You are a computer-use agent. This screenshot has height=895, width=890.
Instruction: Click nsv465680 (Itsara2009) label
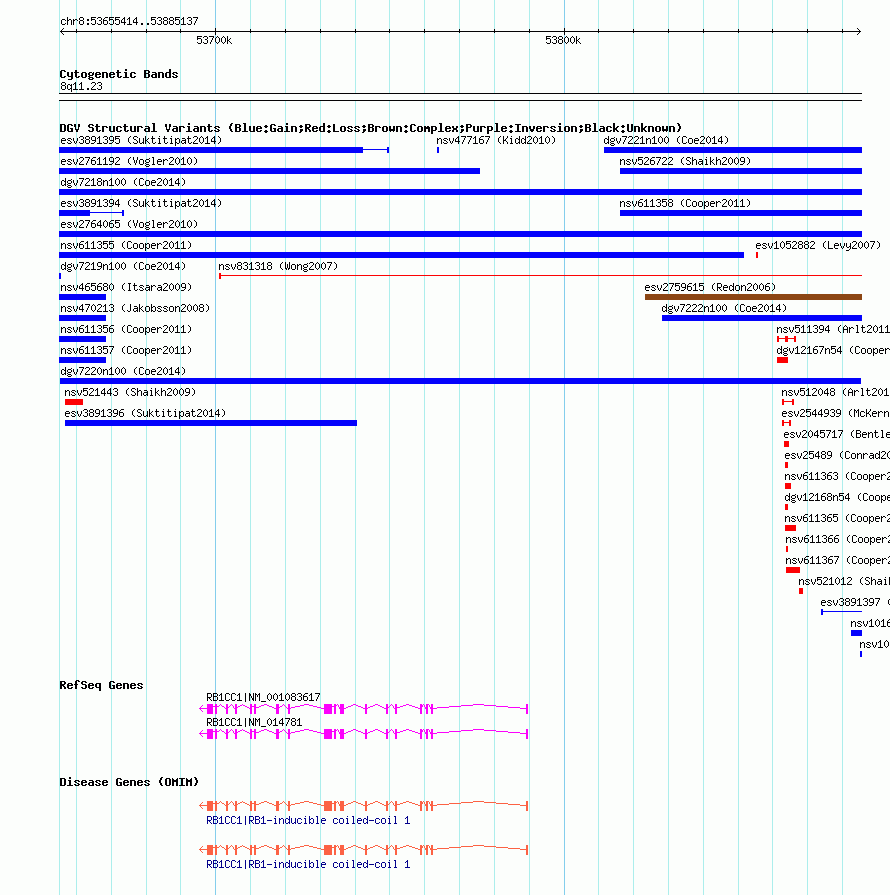pos(126,287)
